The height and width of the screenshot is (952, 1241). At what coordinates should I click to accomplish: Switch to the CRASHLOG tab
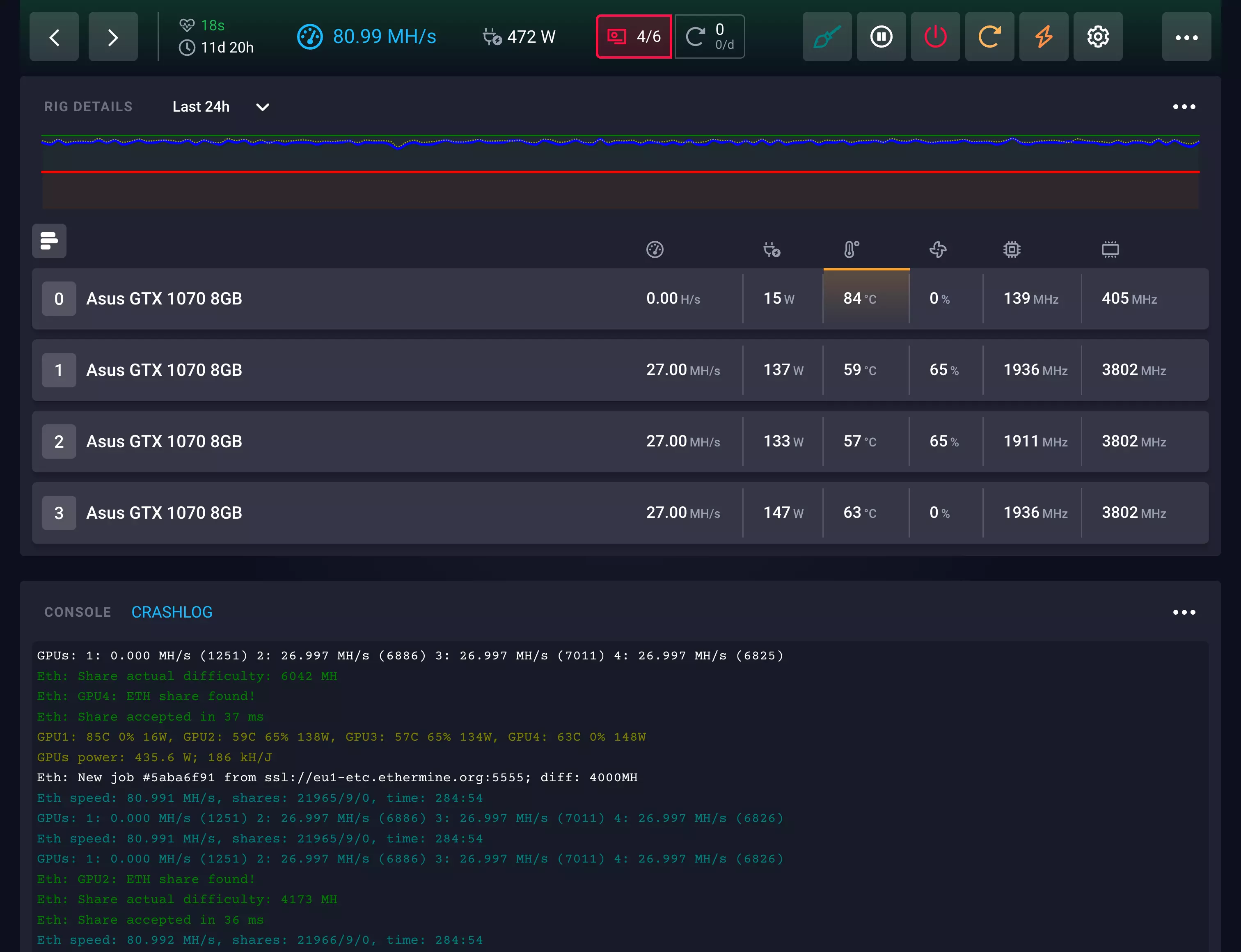pyautogui.click(x=172, y=612)
